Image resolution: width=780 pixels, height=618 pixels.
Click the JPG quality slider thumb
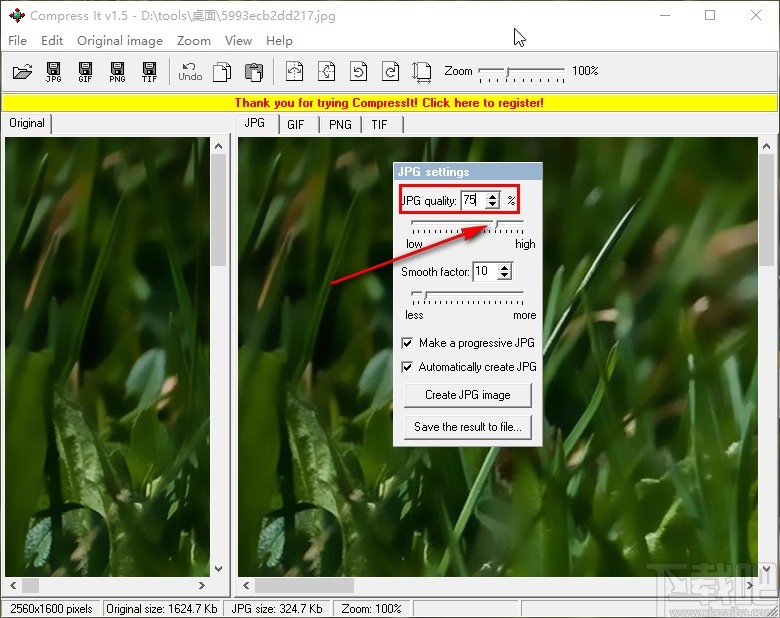point(496,224)
